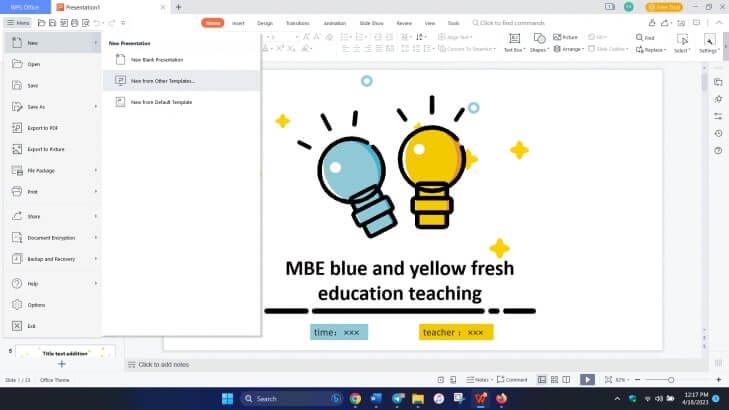Screen dimensions: 729x410
Task: Start slideshow with the play button
Action: tap(587, 380)
